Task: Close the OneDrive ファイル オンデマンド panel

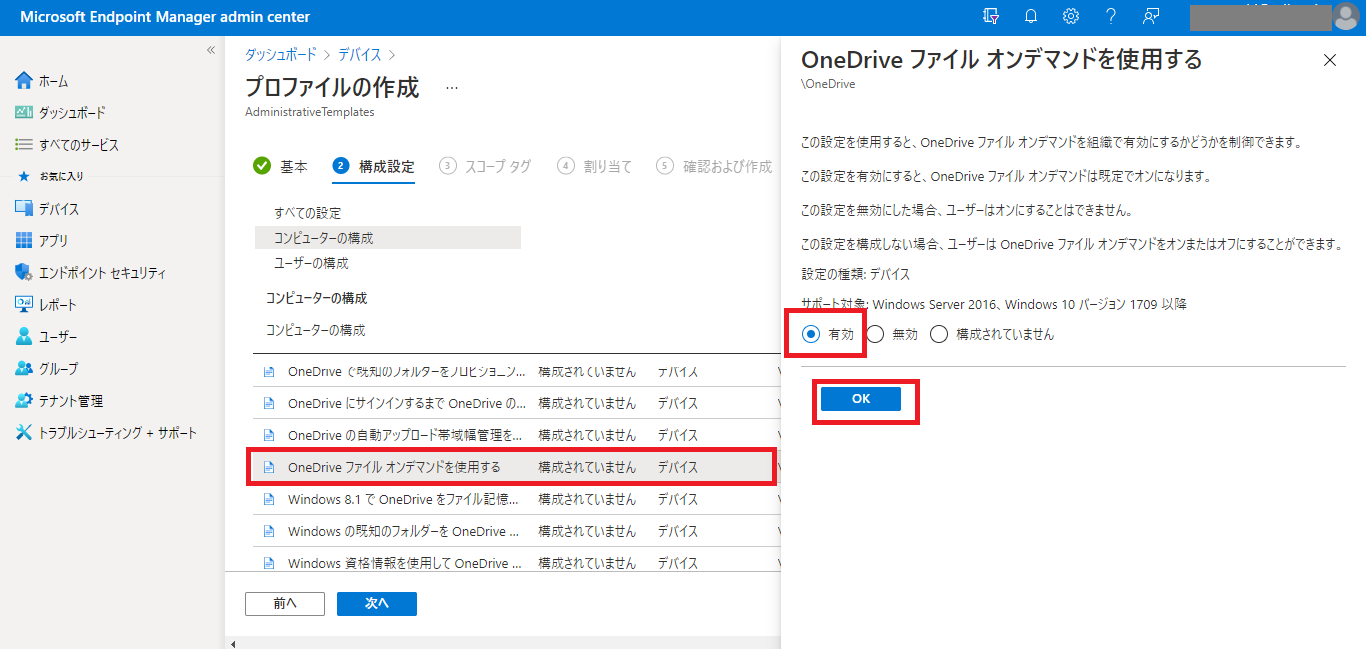Action: tap(1330, 60)
